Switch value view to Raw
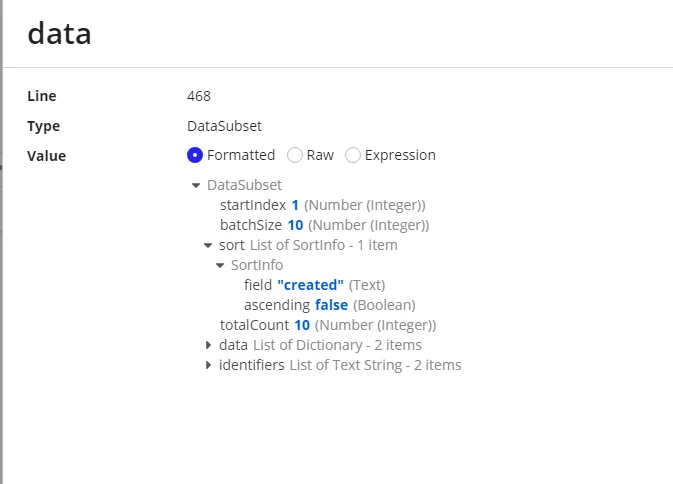Image resolution: width=673 pixels, height=484 pixels. point(295,155)
